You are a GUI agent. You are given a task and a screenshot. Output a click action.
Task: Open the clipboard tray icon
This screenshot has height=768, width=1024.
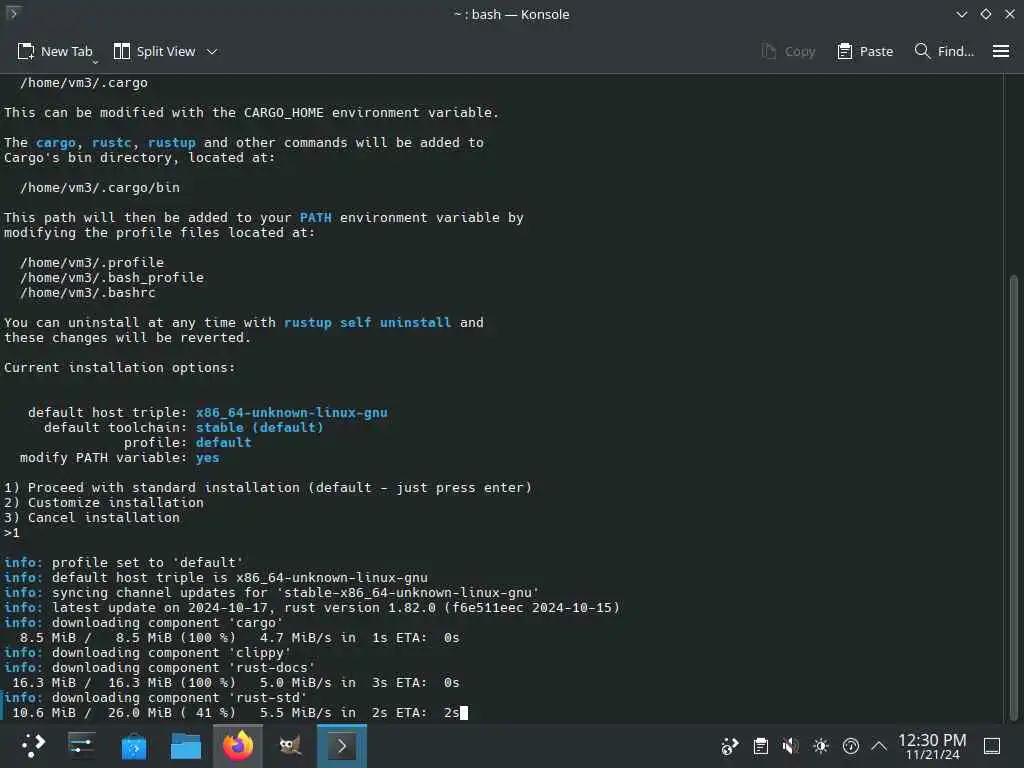click(x=760, y=746)
